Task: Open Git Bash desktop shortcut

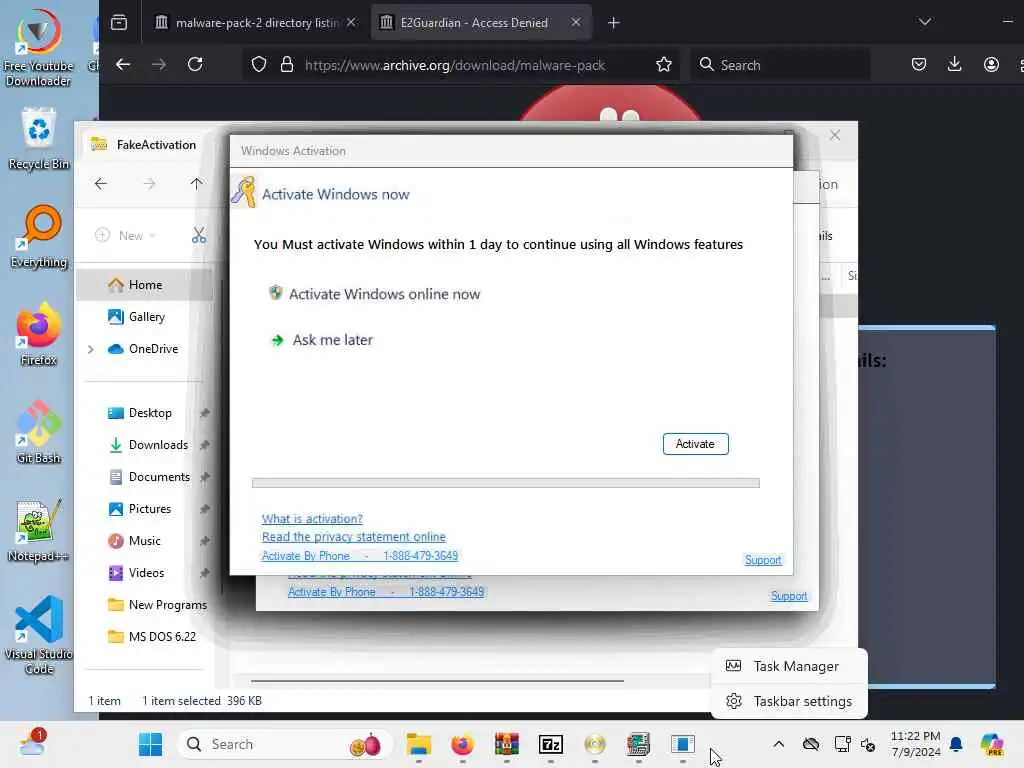Action: pos(39,432)
